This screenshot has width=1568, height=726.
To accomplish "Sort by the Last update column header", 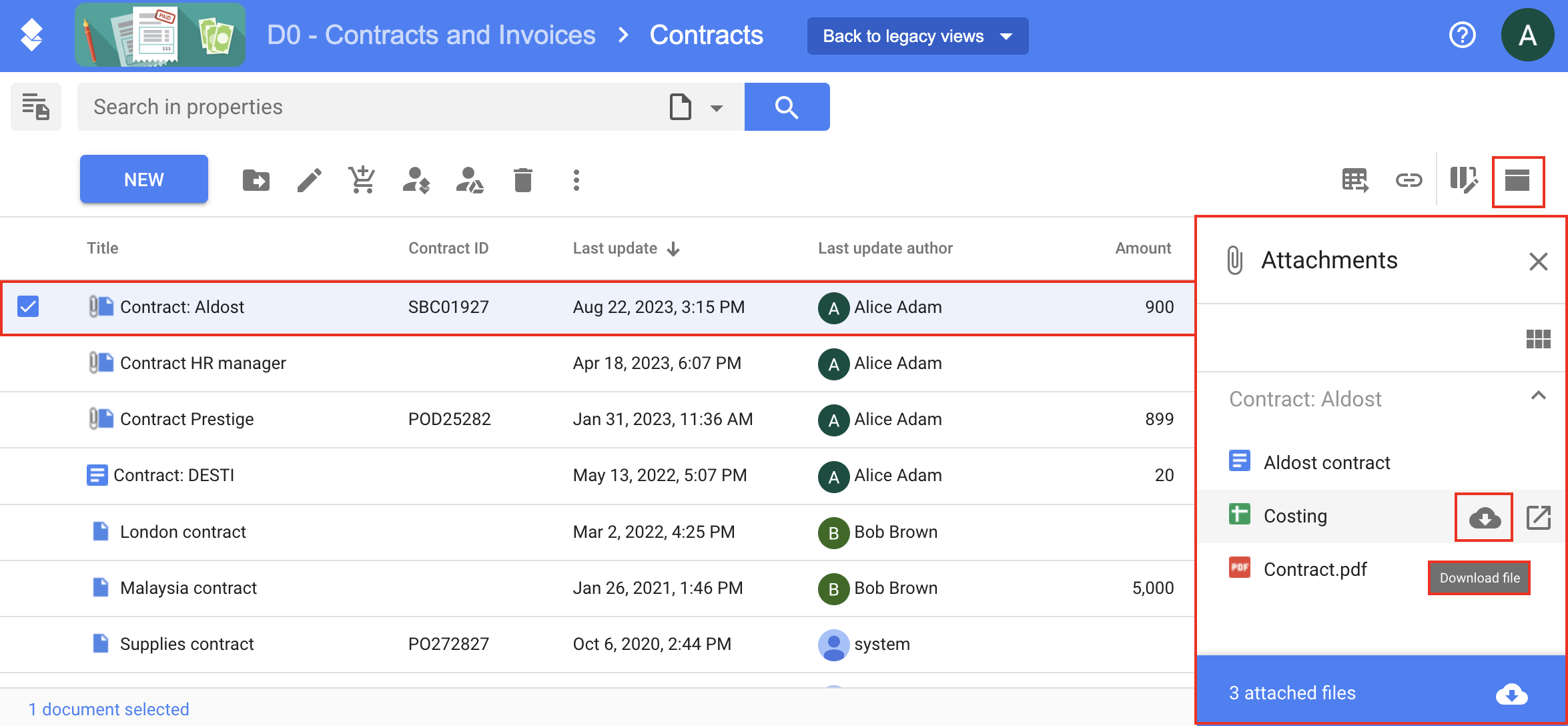I will coord(615,248).
